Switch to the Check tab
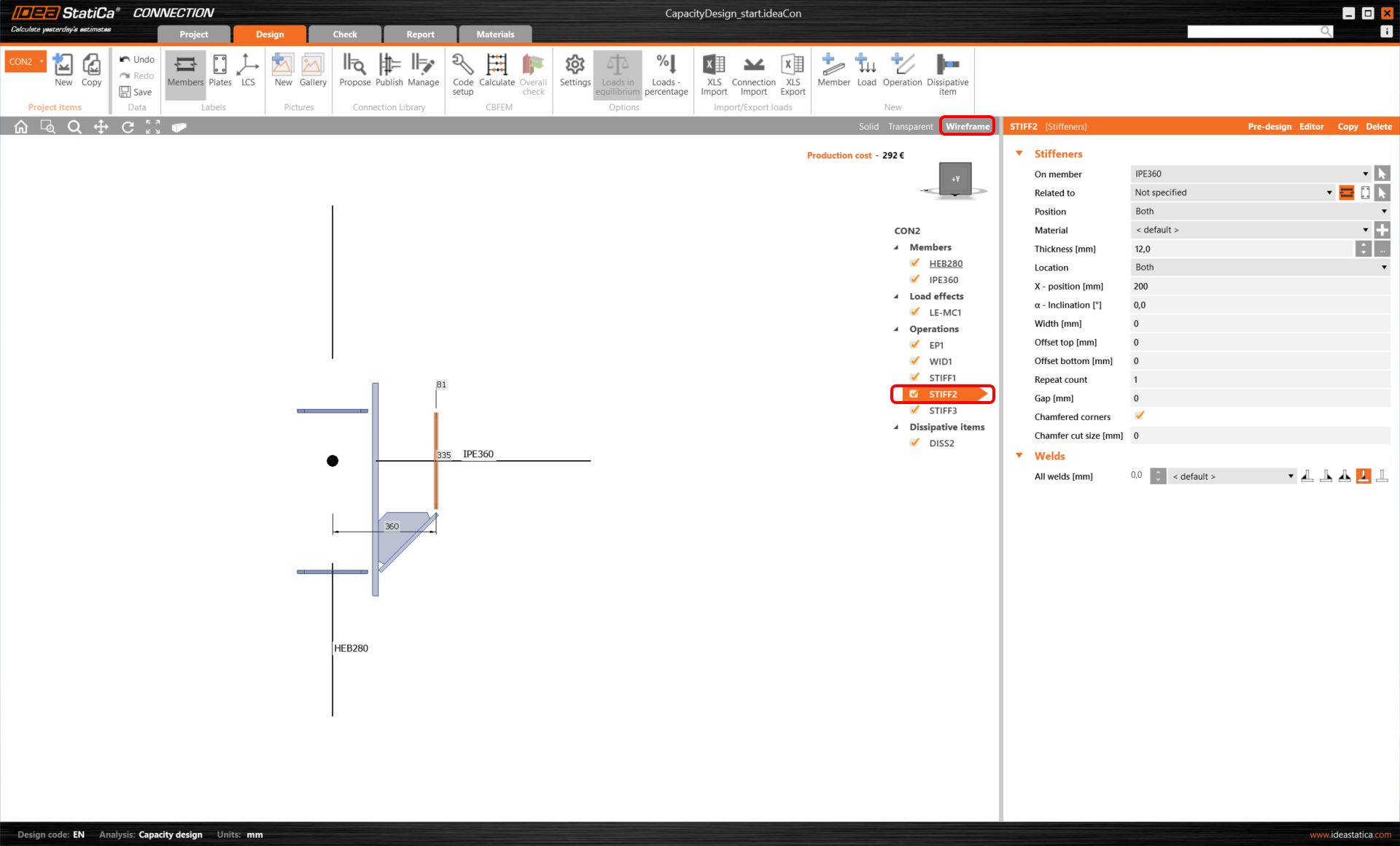Image resolution: width=1400 pixels, height=846 pixels. pyautogui.click(x=344, y=34)
